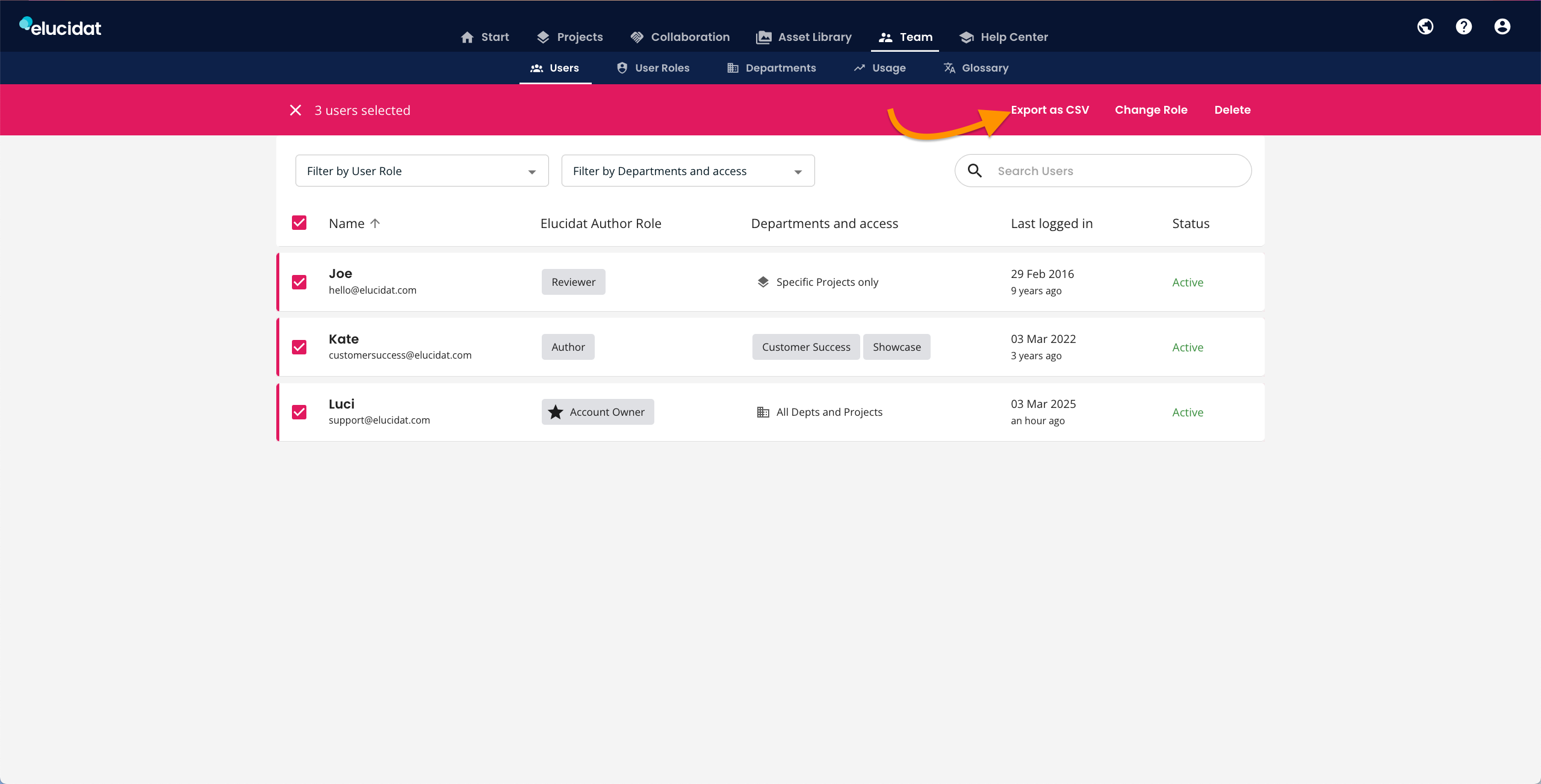The image size is (1541, 784).
Task: Open the Glossary sub-tab
Action: (976, 68)
